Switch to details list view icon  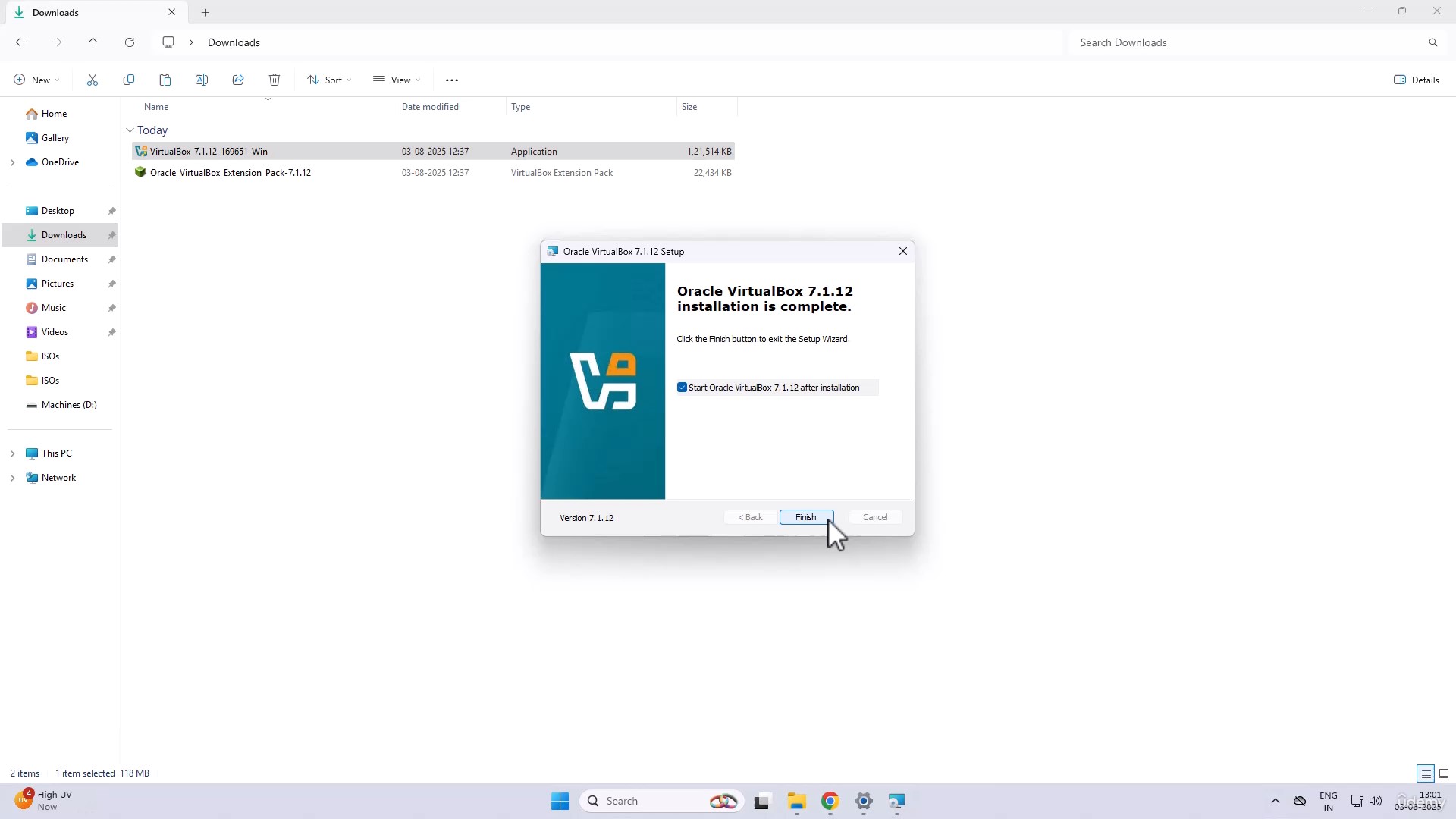click(1426, 773)
